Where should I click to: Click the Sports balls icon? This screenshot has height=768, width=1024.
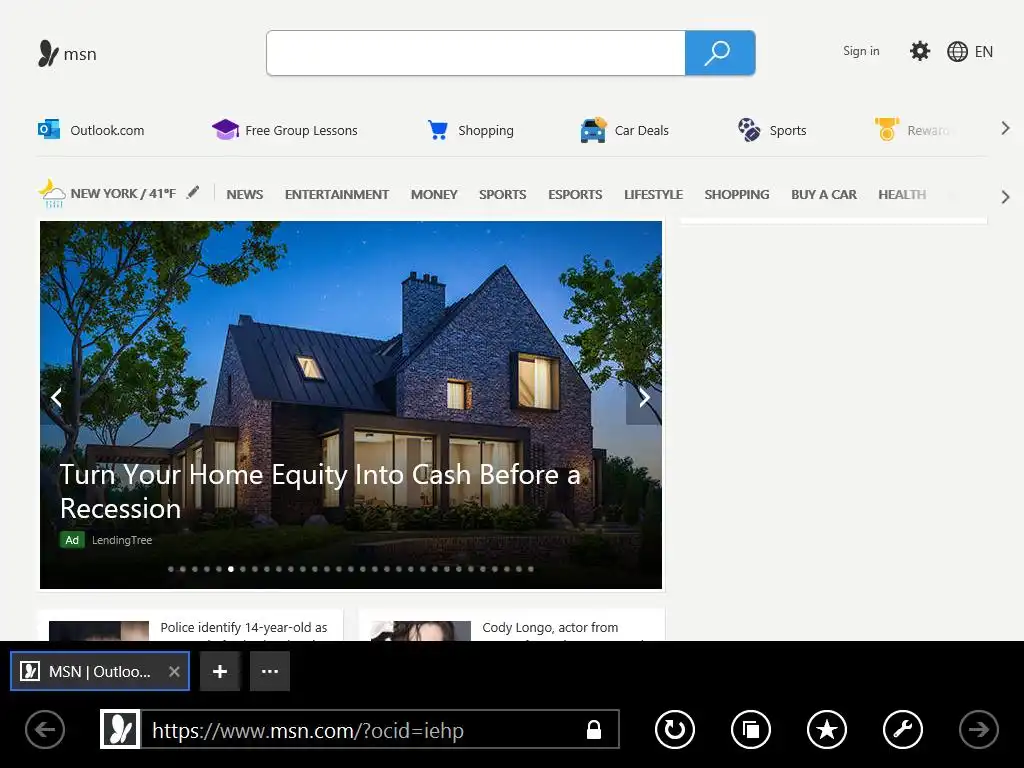tap(749, 129)
